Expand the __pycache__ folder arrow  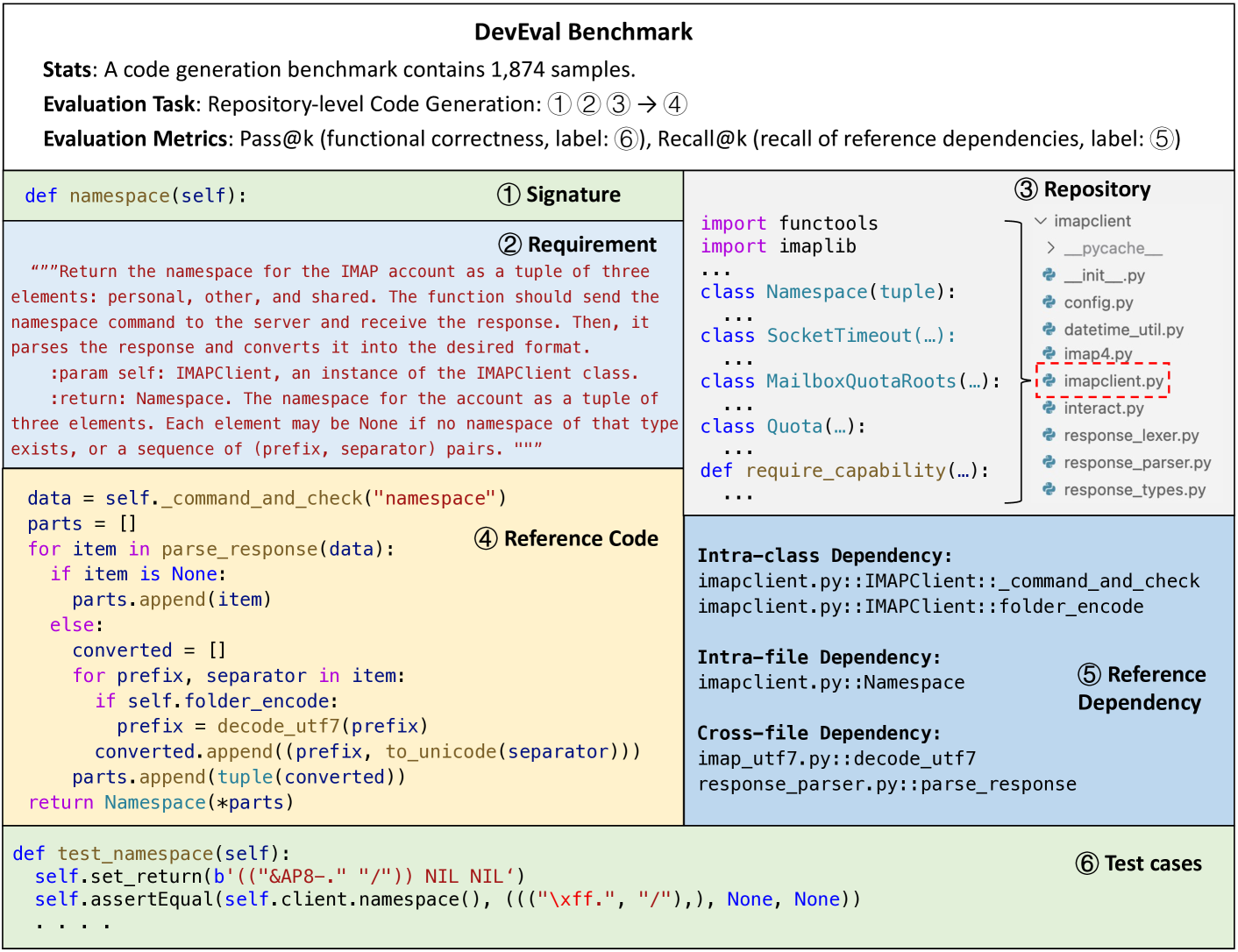click(1050, 248)
